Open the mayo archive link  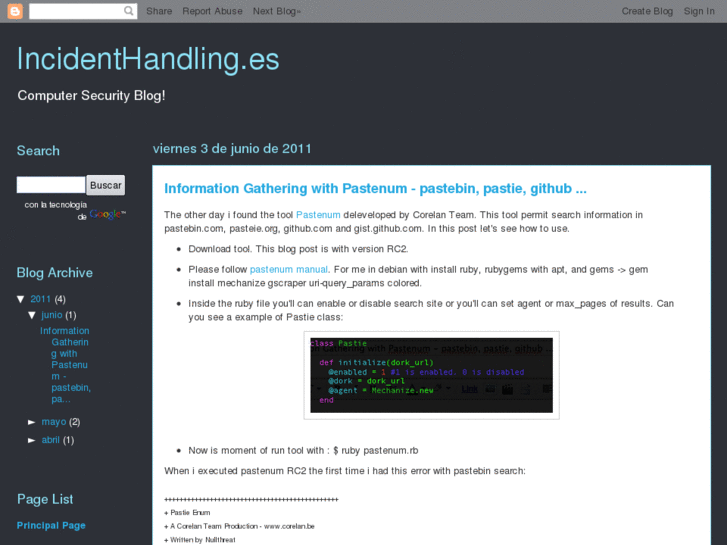click(54, 422)
